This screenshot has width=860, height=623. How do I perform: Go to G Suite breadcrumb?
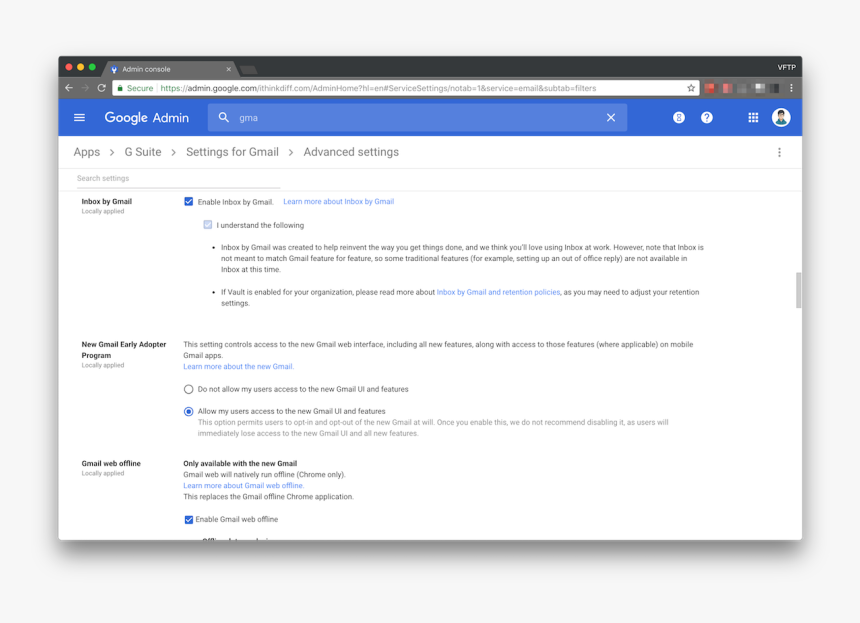pyautogui.click(x=143, y=152)
